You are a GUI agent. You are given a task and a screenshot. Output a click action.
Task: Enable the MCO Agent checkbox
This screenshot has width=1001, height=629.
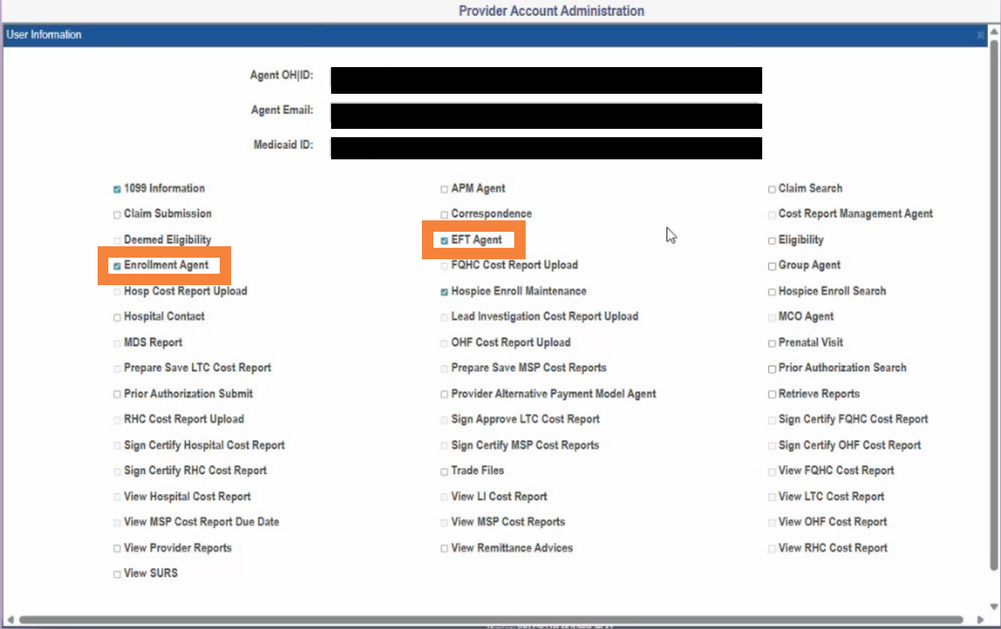[772, 317]
